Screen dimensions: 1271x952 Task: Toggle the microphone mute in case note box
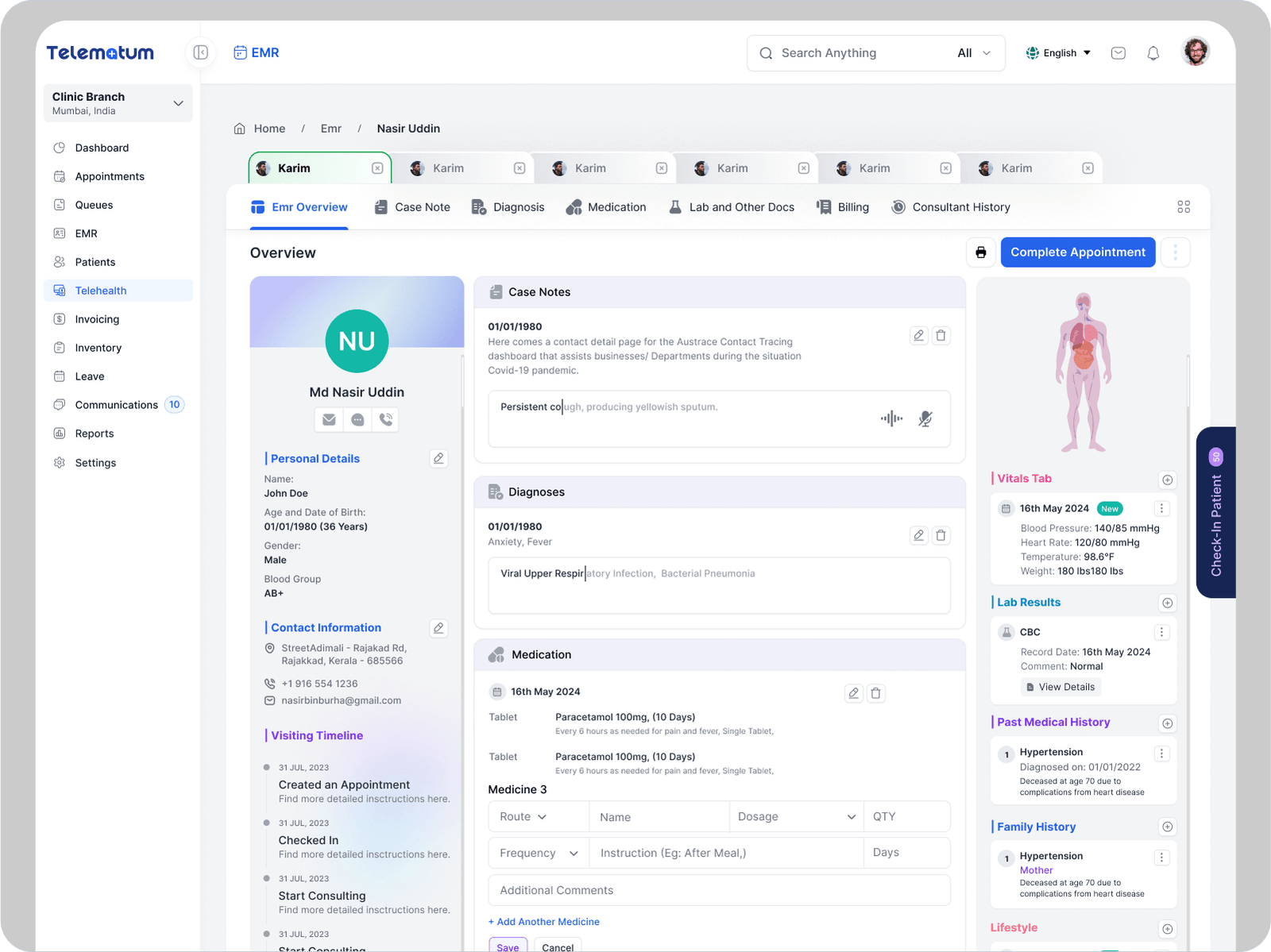point(925,418)
